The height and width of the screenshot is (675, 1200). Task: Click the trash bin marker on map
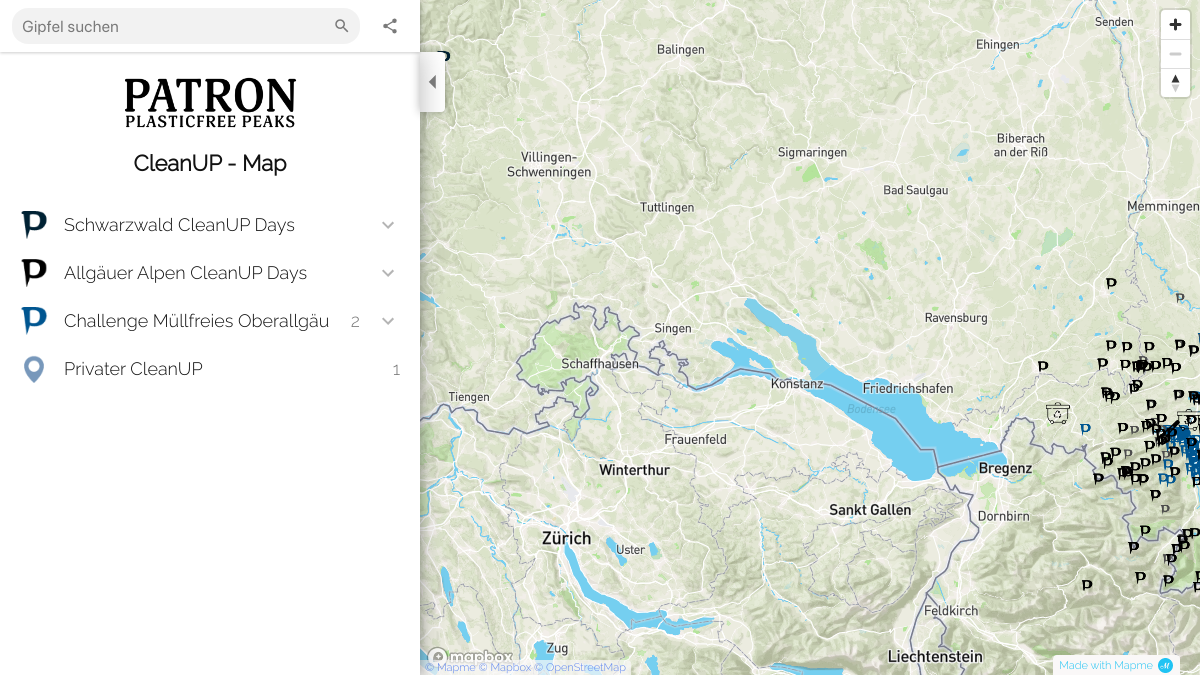1057,412
